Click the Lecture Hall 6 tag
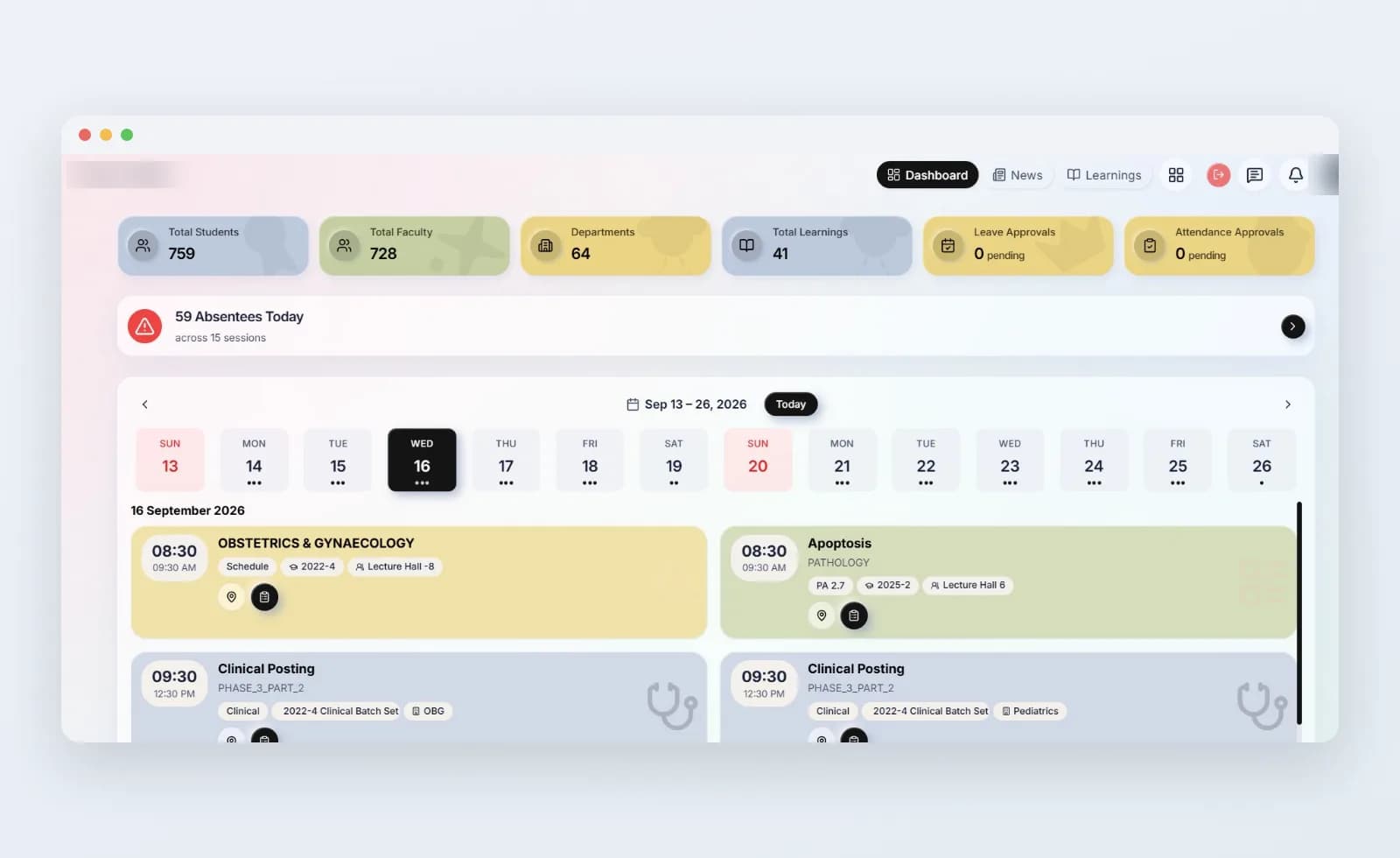Viewport: 1400px width, 858px height. point(968,585)
